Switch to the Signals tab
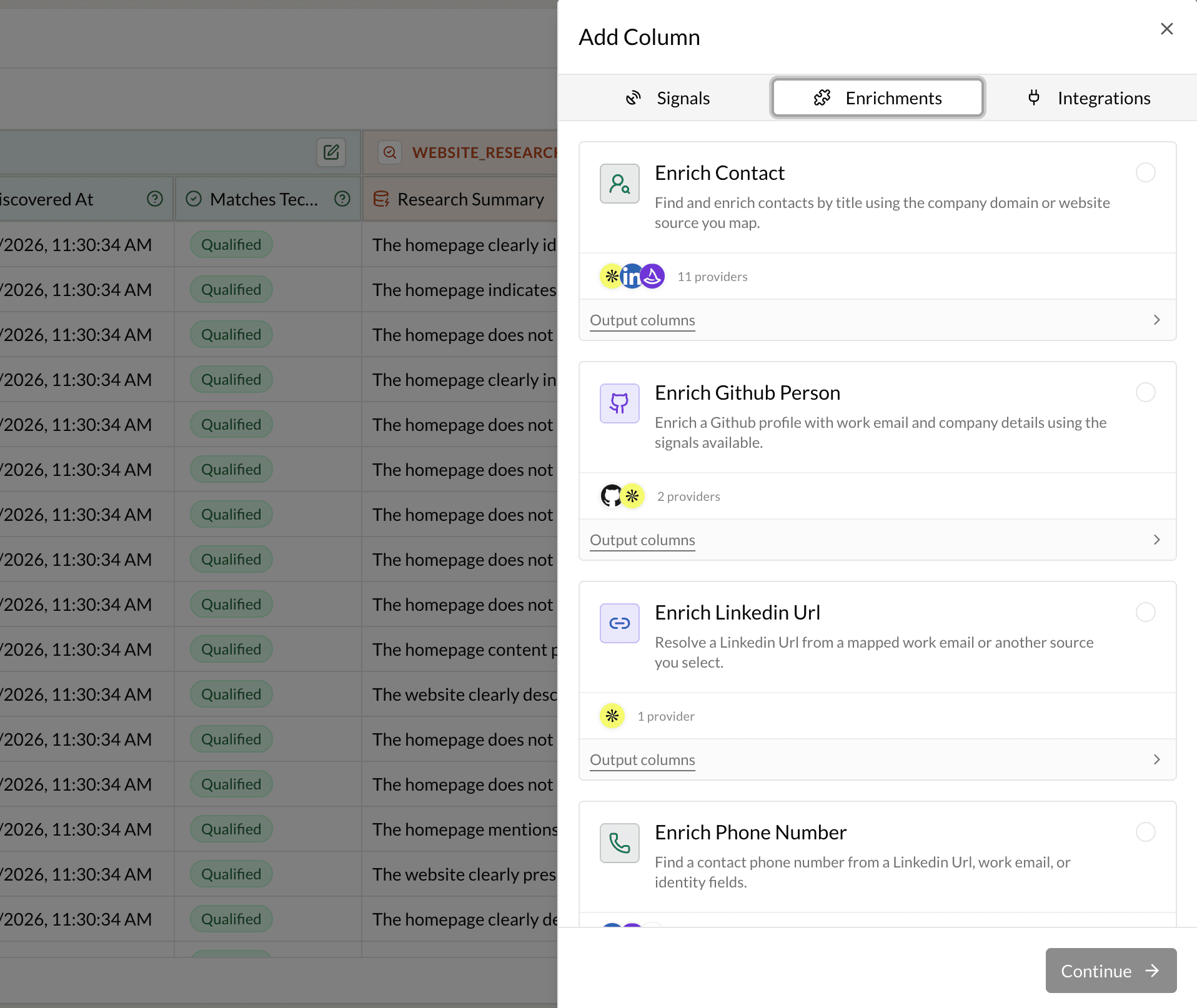The width and height of the screenshot is (1197, 1008). coord(667,98)
